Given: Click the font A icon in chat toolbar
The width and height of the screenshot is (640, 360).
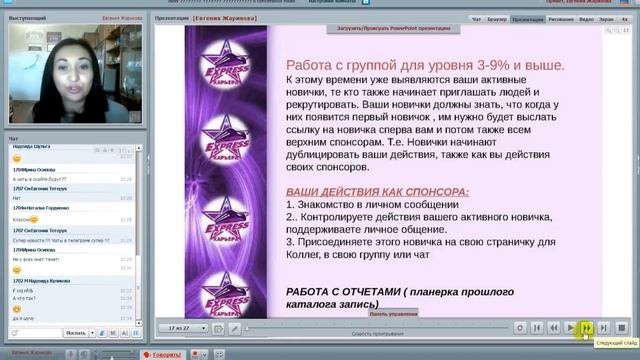Looking at the screenshot, I should click(125, 333).
